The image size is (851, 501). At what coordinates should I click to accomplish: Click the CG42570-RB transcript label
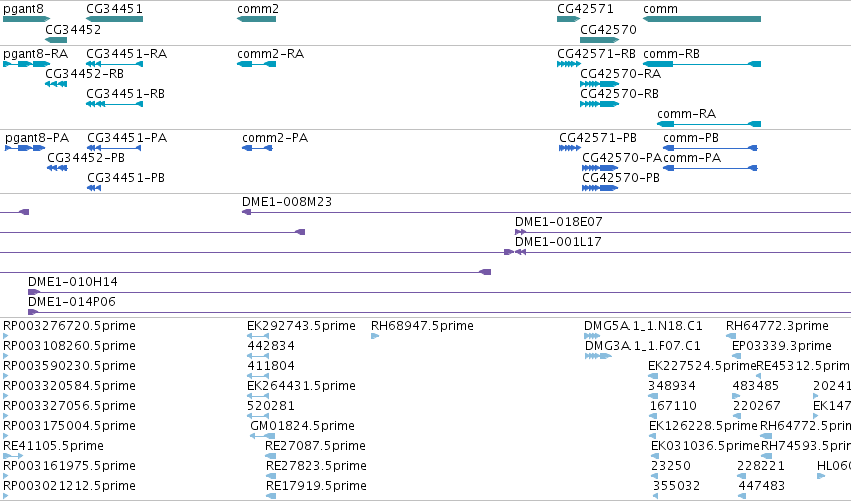click(x=619, y=93)
